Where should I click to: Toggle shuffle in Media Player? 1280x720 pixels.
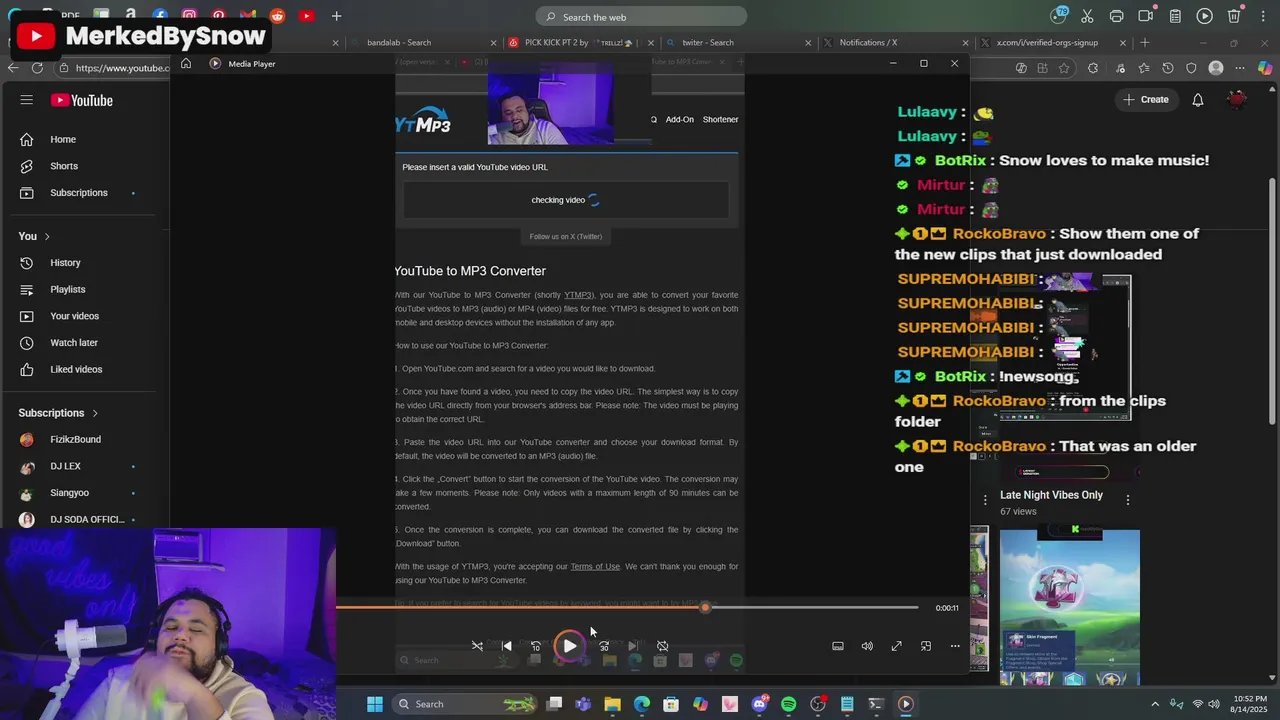tap(477, 646)
